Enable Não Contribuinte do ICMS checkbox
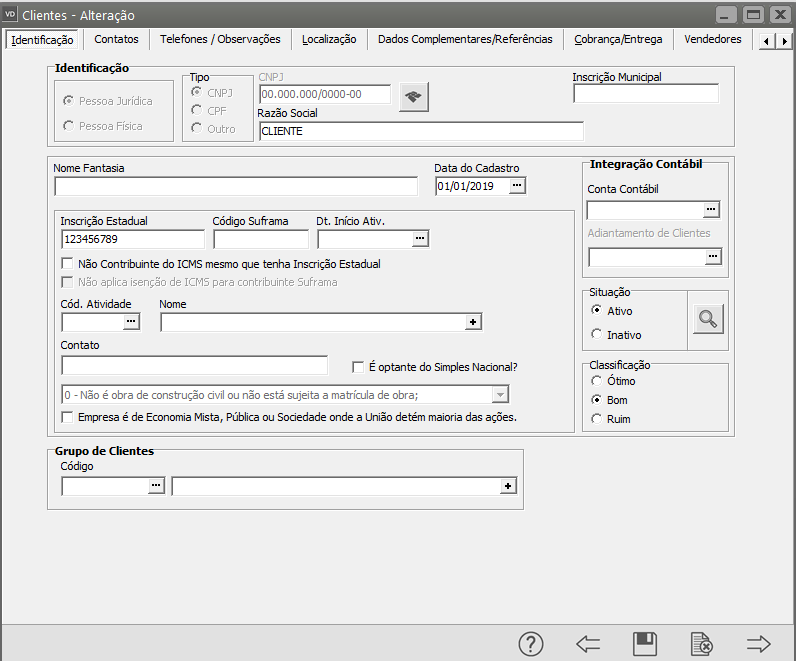 point(68,264)
